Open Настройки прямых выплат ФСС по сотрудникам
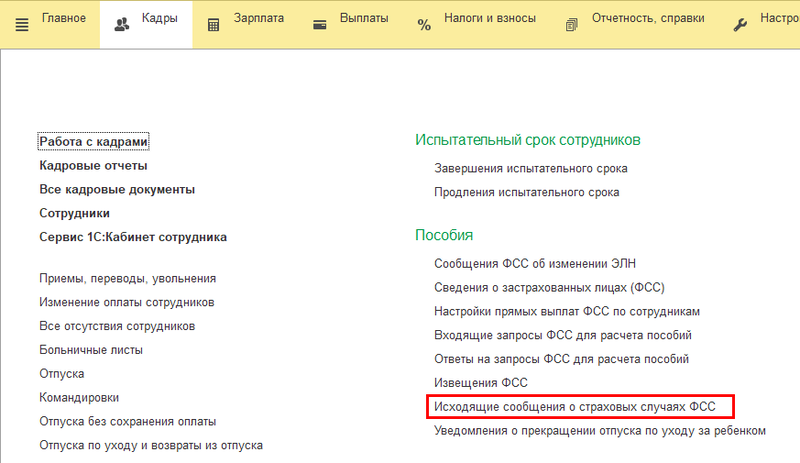This screenshot has width=800, height=463. [x=567, y=311]
